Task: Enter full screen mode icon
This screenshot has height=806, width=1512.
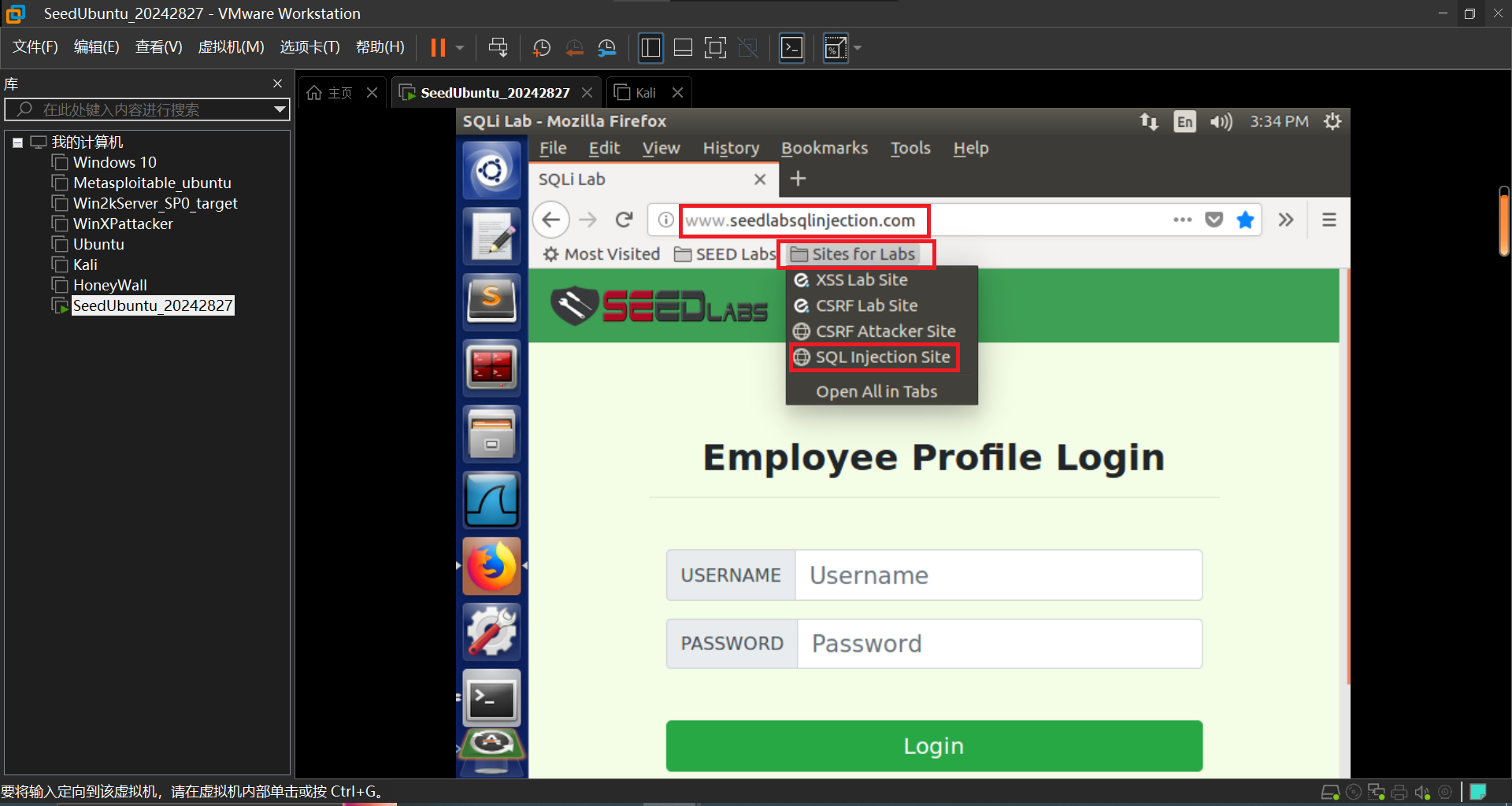Action: click(715, 48)
